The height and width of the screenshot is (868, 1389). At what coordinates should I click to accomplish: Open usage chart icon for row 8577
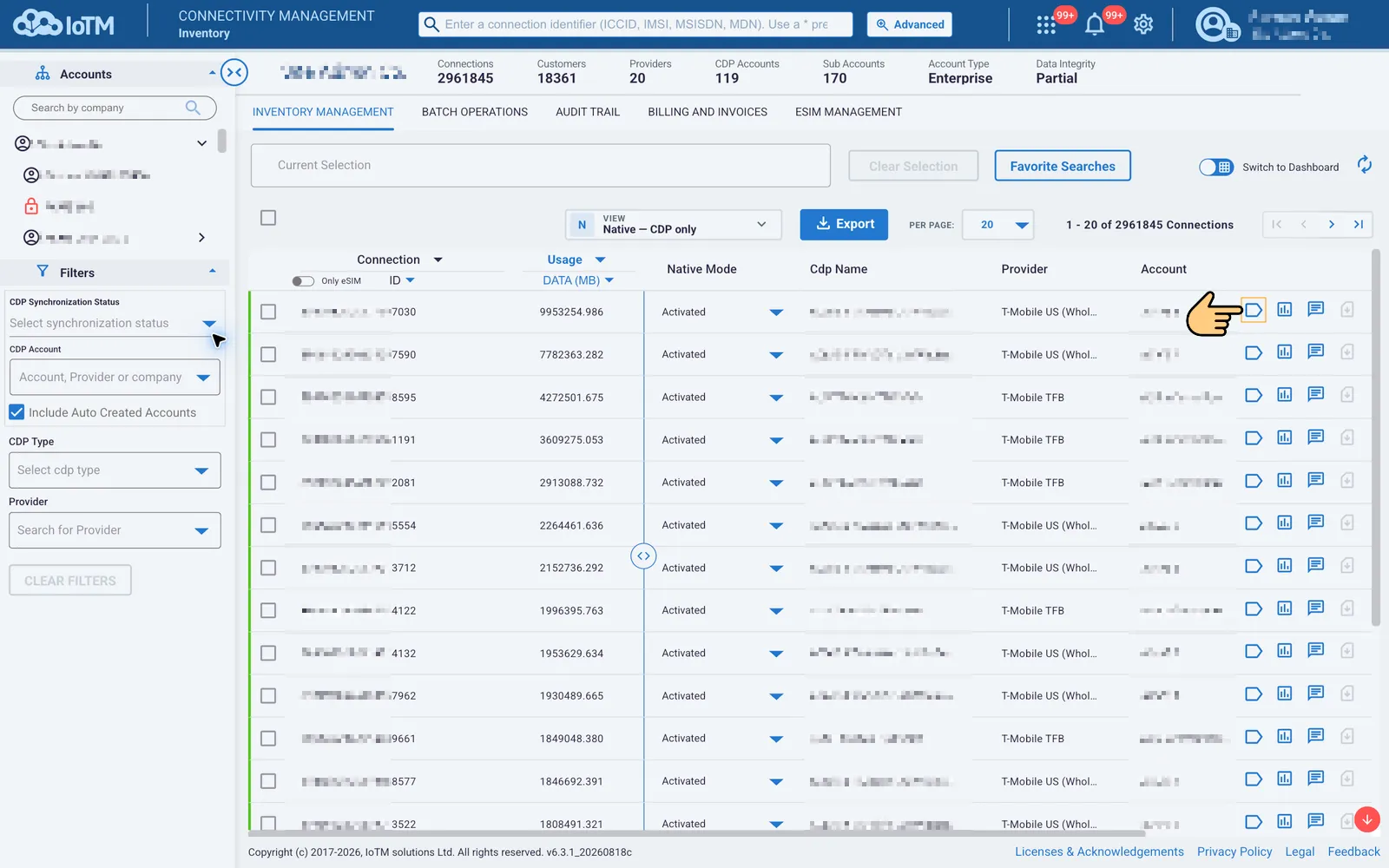pyautogui.click(x=1284, y=779)
